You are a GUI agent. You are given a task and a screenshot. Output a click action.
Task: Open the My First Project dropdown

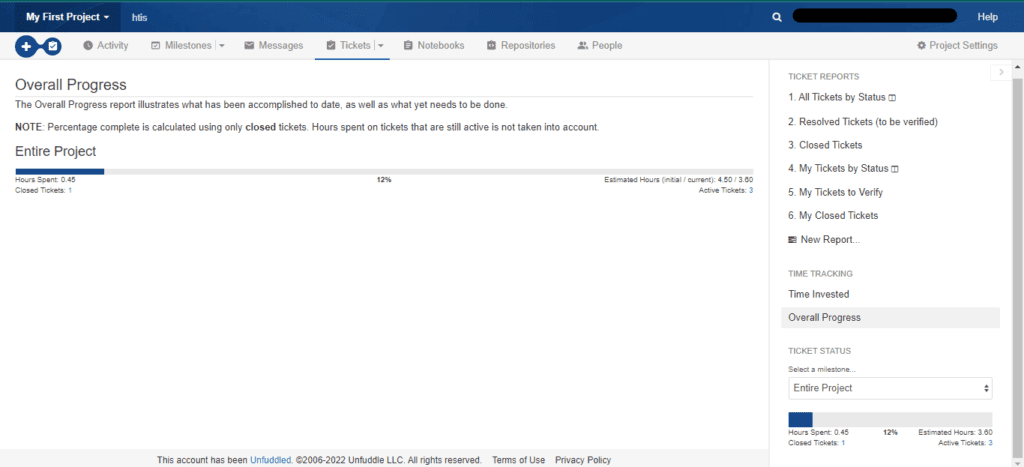click(67, 17)
